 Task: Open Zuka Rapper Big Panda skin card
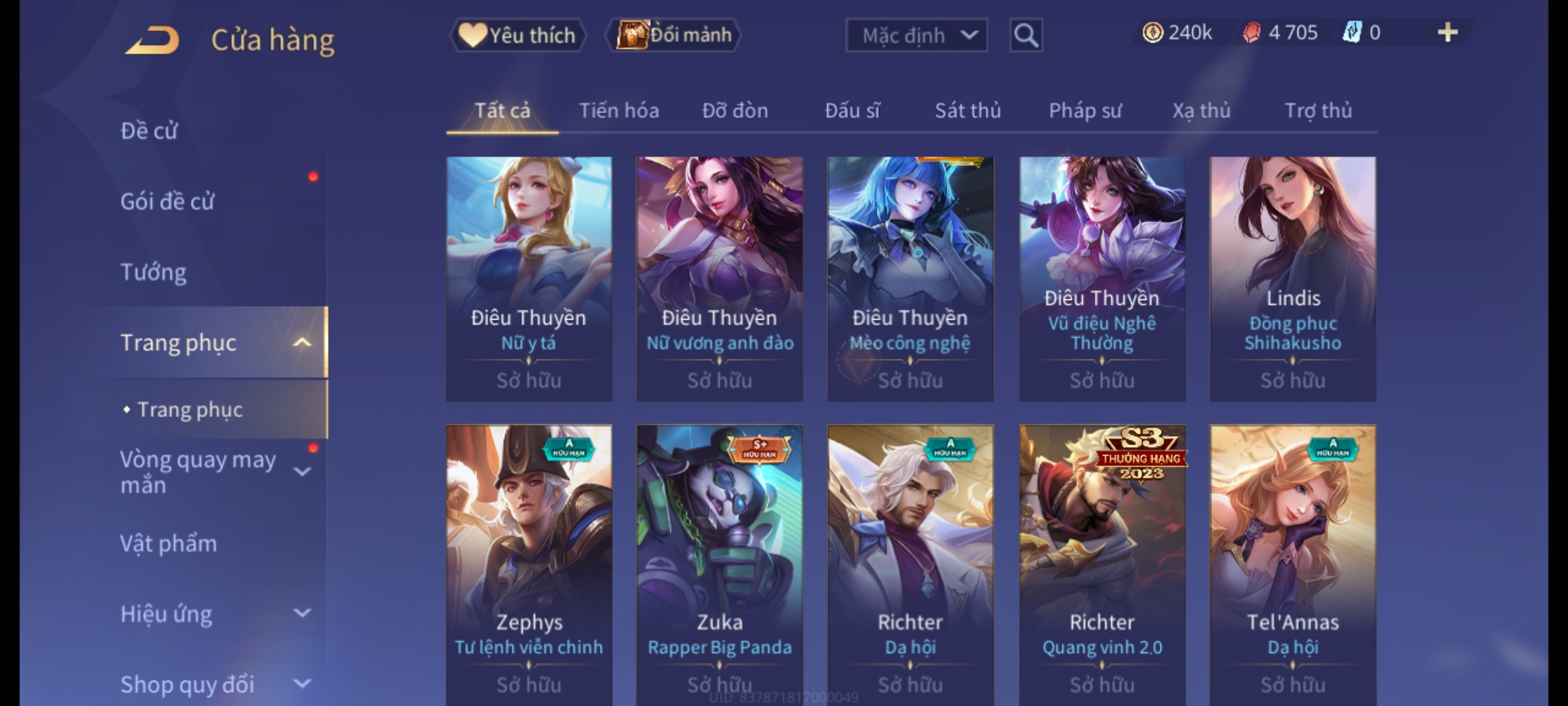pos(719,565)
